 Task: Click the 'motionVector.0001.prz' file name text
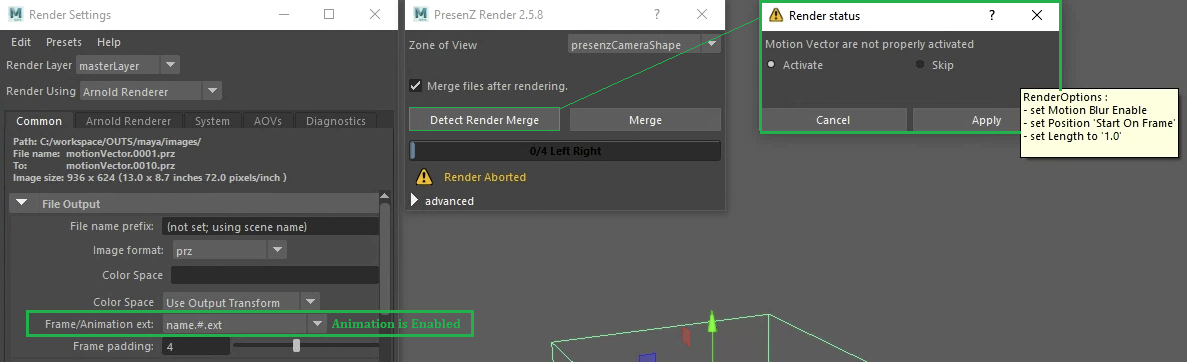pos(120,154)
